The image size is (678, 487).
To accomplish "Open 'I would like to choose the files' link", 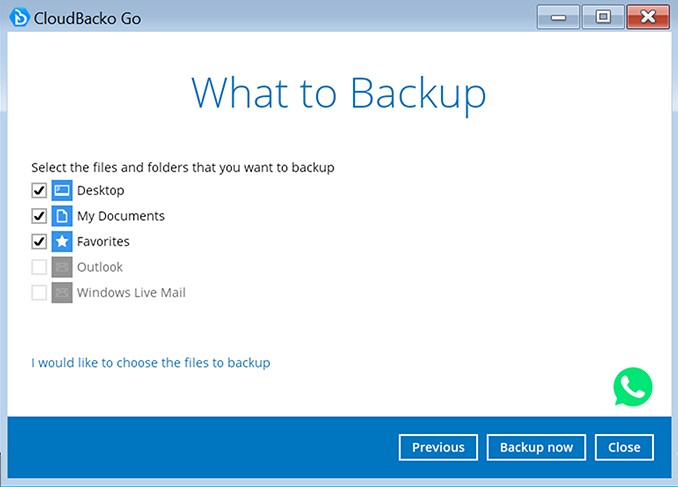I will pyautogui.click(x=151, y=362).
